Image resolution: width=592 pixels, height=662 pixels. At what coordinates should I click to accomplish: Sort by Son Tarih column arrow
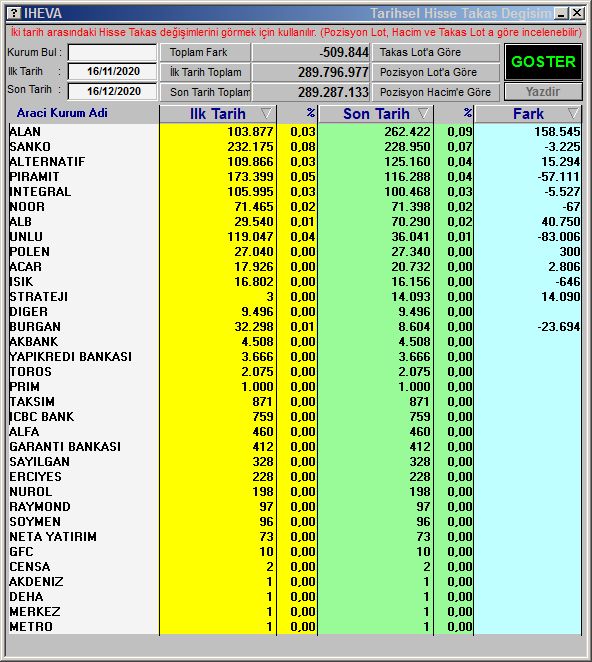(x=423, y=113)
